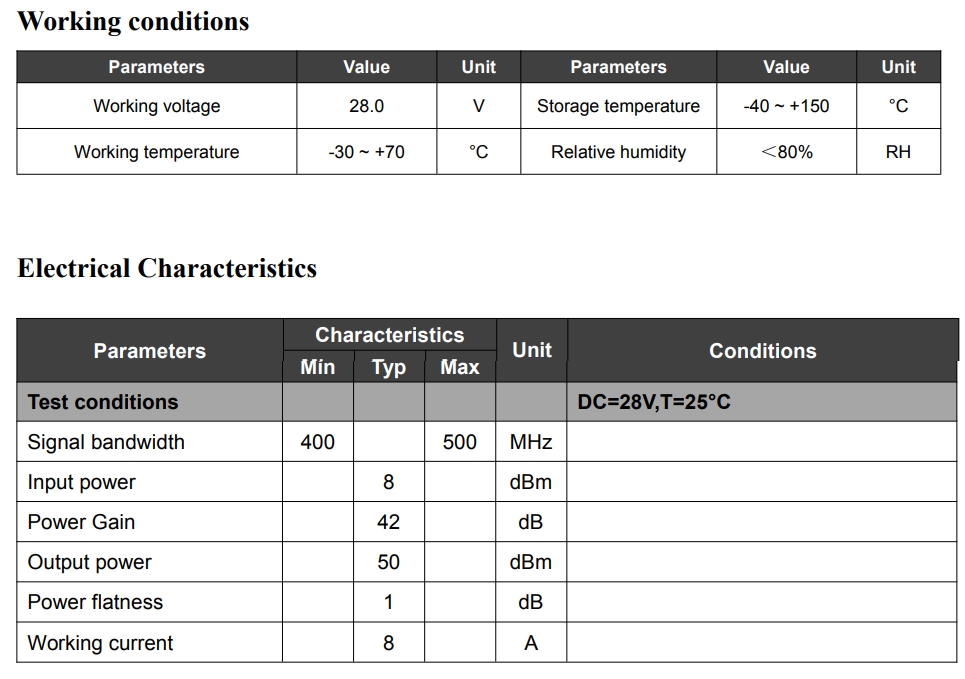Click the Output power typical value 50
The image size is (965, 679).
388,562
